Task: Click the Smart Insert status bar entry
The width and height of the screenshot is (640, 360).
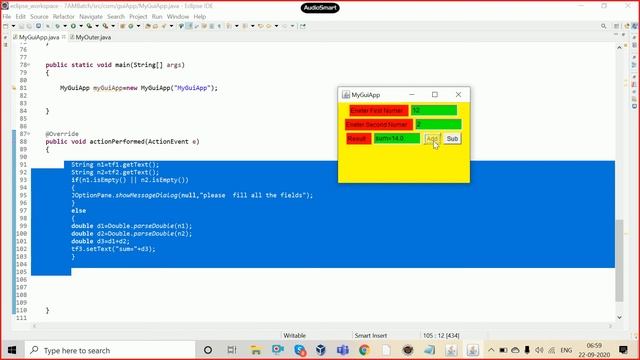Action: click(x=371, y=336)
